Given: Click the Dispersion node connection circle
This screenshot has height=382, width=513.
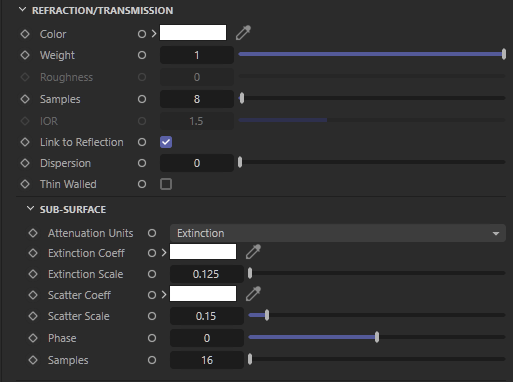Looking at the screenshot, I should click(142, 163).
